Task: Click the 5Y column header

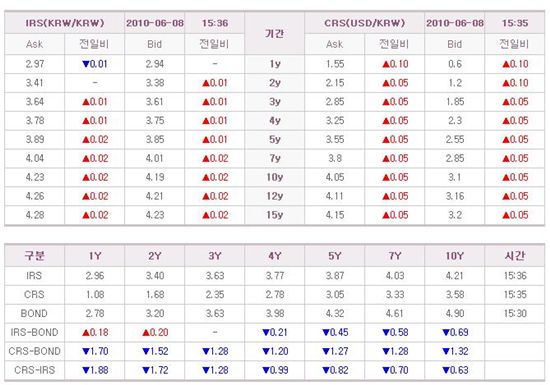Action: click(x=335, y=256)
